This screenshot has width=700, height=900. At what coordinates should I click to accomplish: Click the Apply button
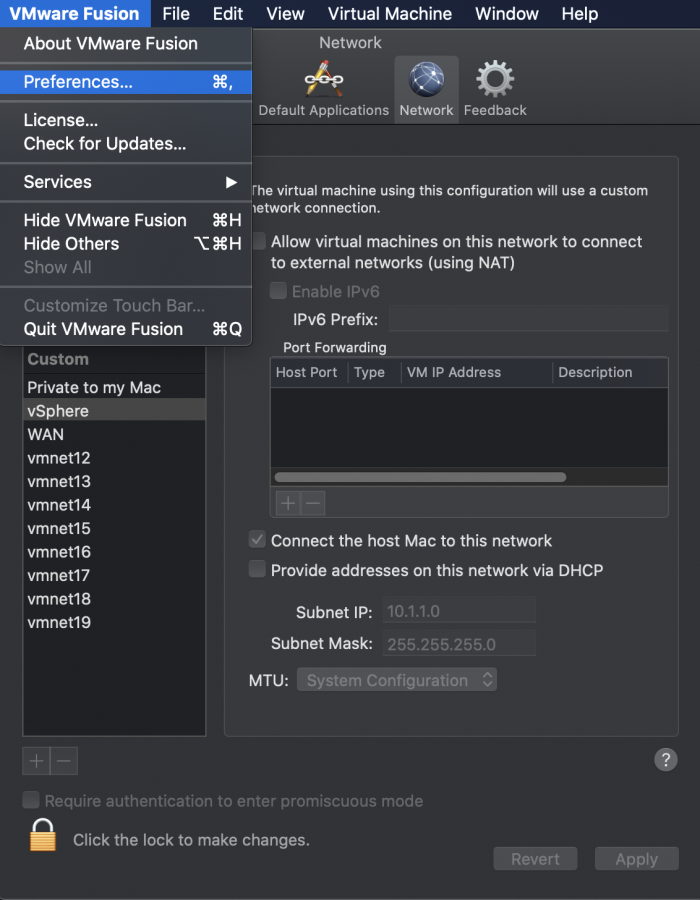[x=636, y=859]
